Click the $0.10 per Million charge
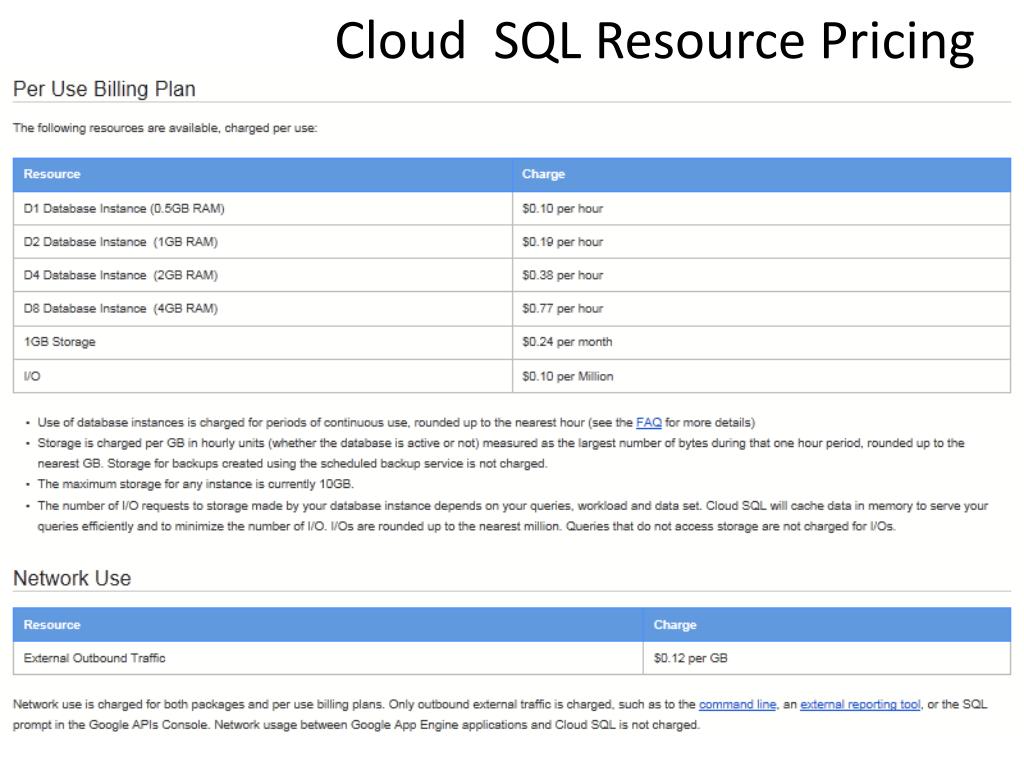This screenshot has height=768, width=1024. [568, 376]
